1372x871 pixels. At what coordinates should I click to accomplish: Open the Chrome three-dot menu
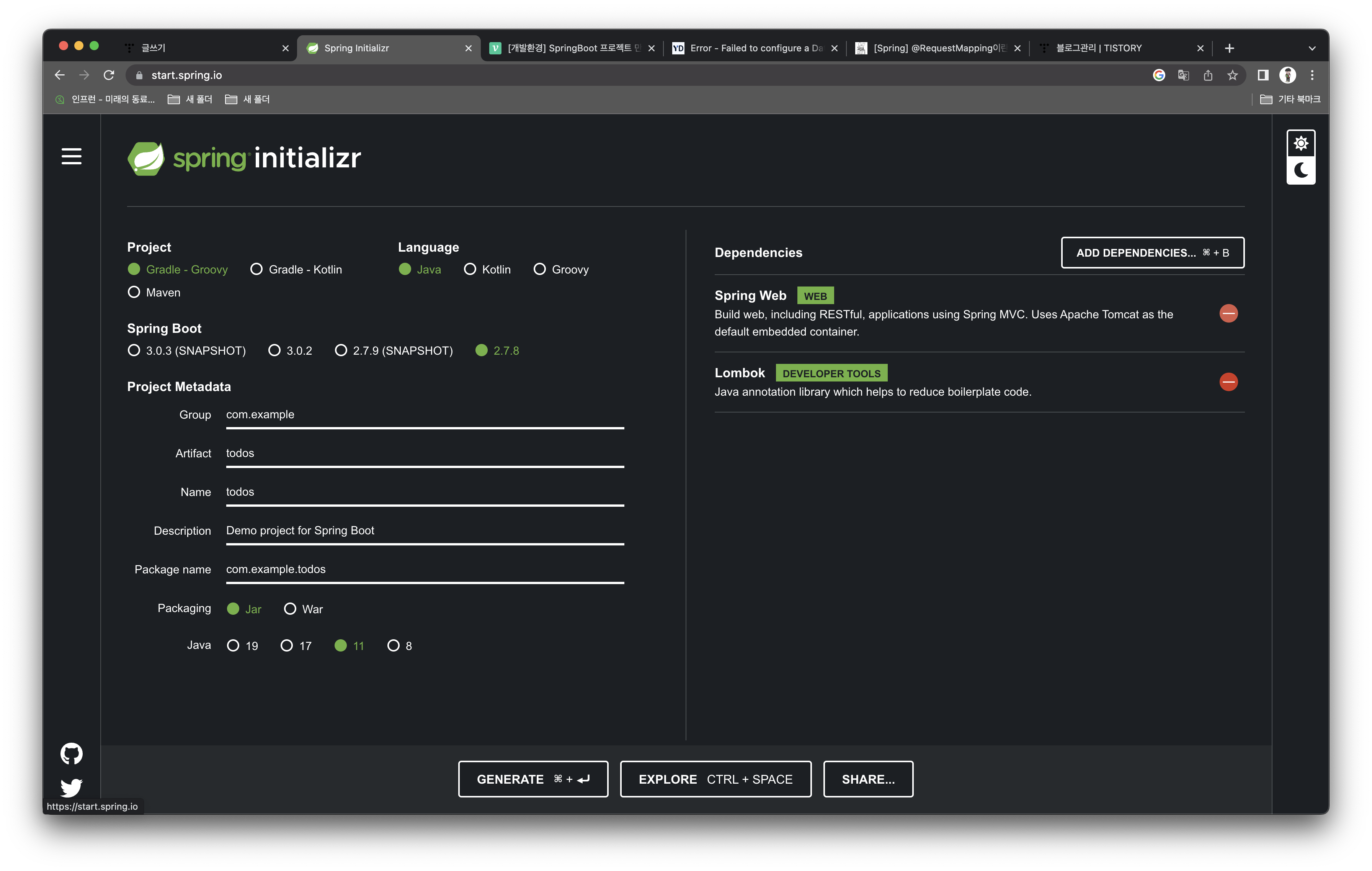tap(1312, 75)
